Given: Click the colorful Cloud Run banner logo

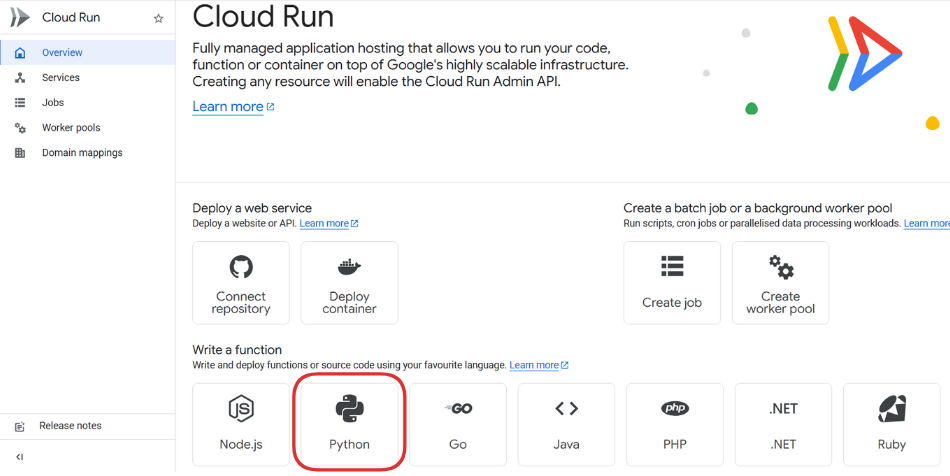Looking at the screenshot, I should point(865,53).
